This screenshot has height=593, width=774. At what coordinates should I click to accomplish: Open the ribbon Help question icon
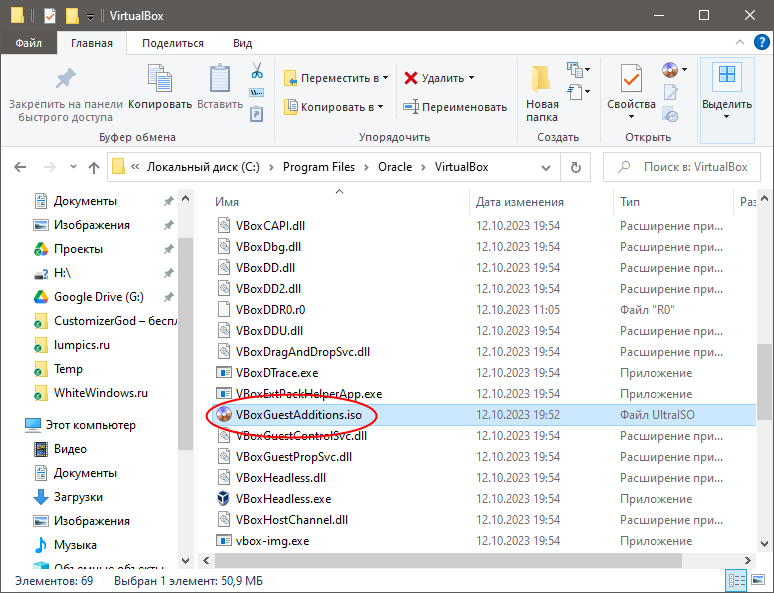click(x=762, y=42)
